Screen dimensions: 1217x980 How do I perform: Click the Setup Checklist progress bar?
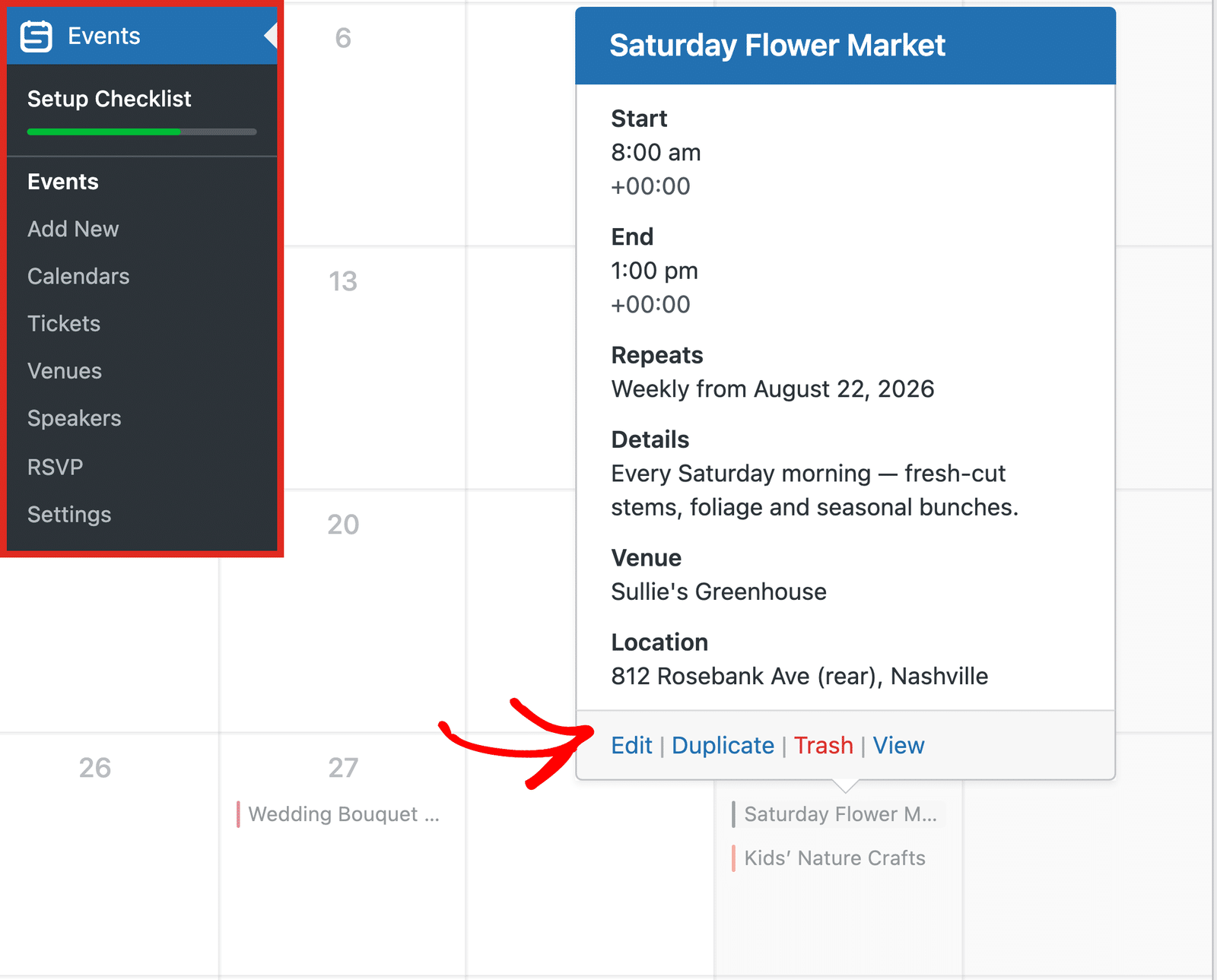click(142, 132)
